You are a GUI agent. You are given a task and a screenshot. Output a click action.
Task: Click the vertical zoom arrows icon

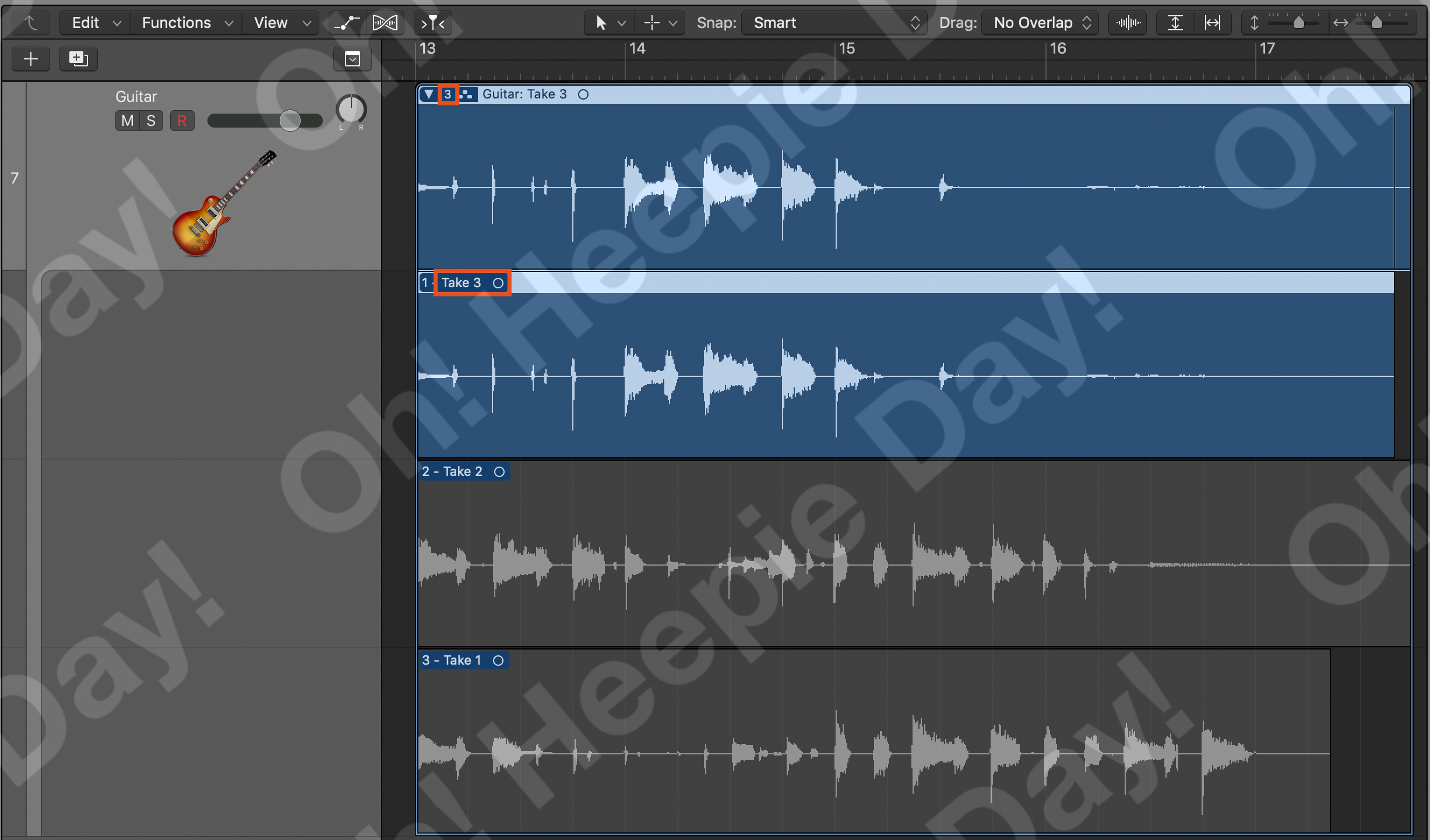pos(1254,23)
